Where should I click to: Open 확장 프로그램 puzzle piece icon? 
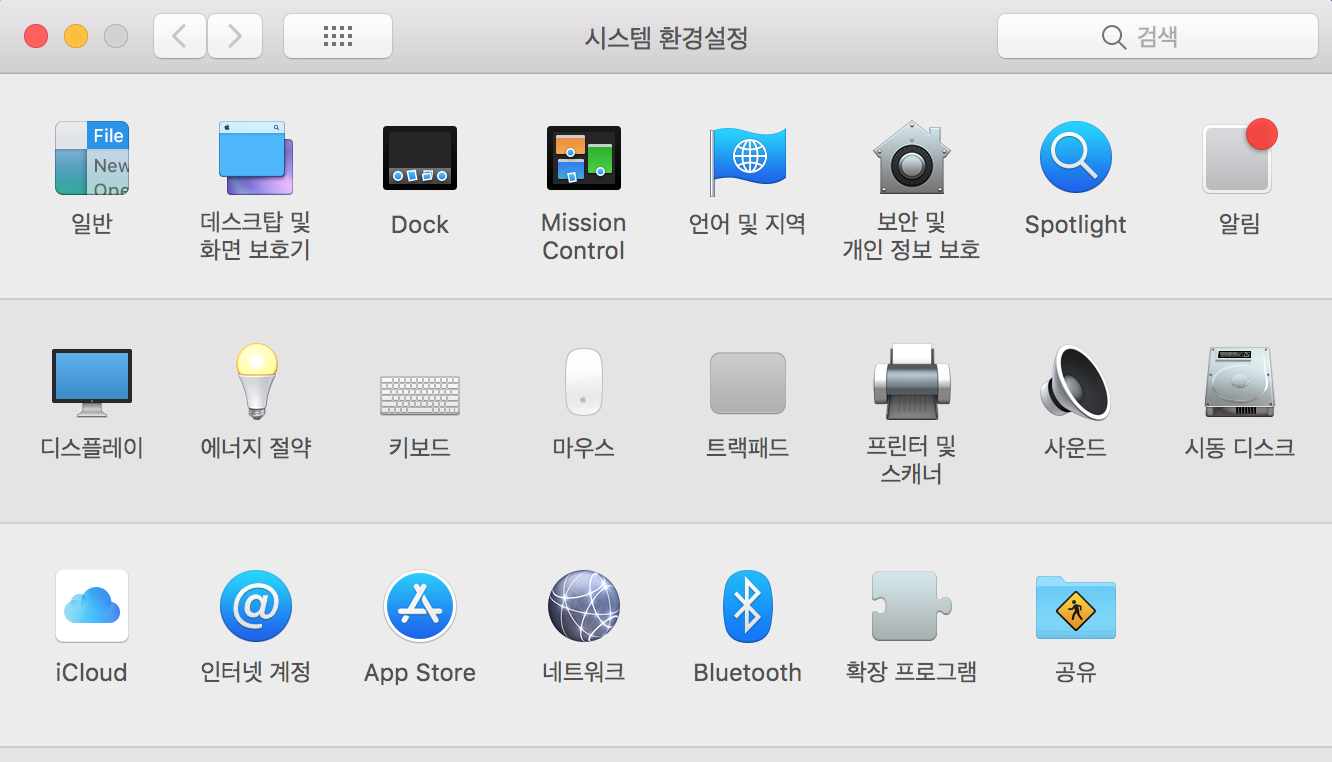click(911, 606)
